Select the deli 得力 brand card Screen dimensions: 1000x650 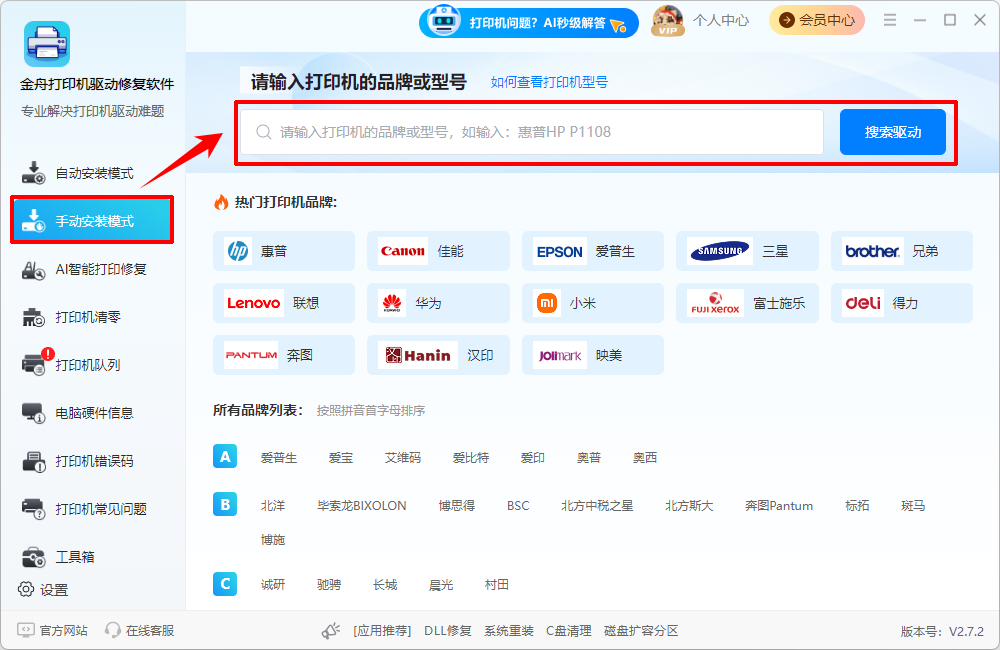[x=902, y=303]
